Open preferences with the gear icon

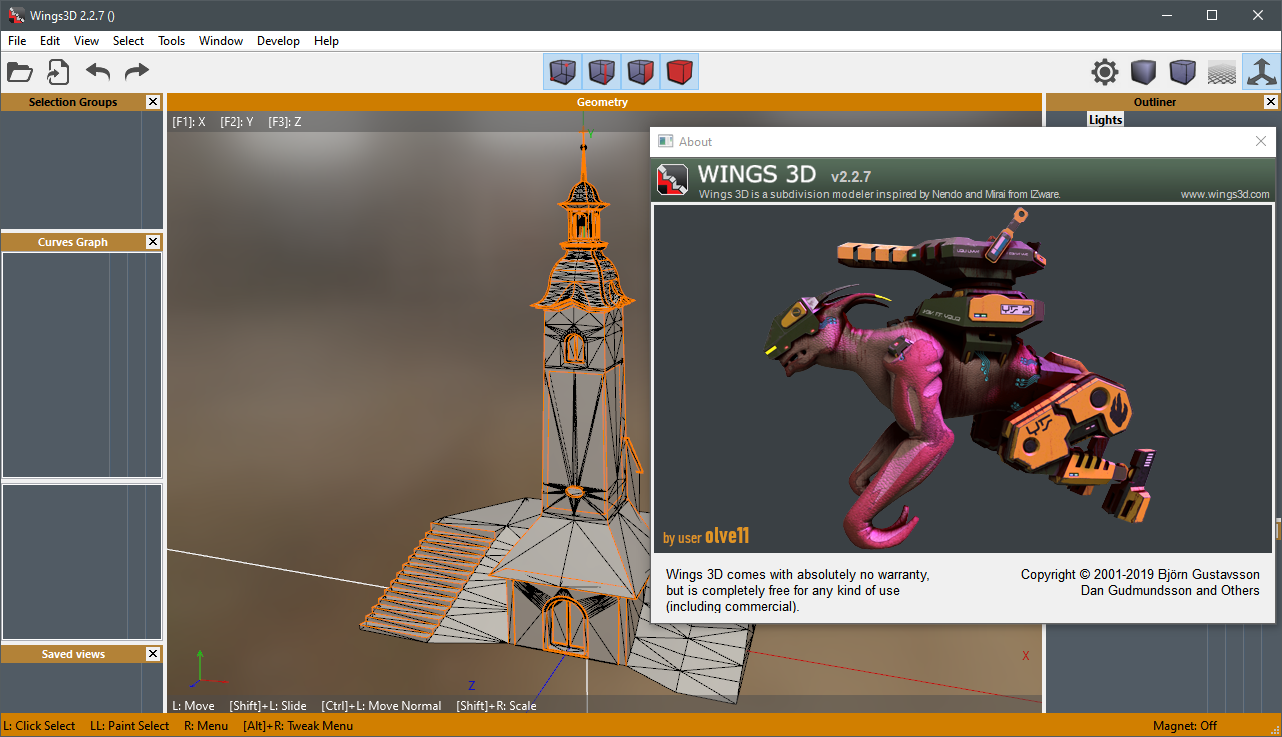pyautogui.click(x=1105, y=72)
